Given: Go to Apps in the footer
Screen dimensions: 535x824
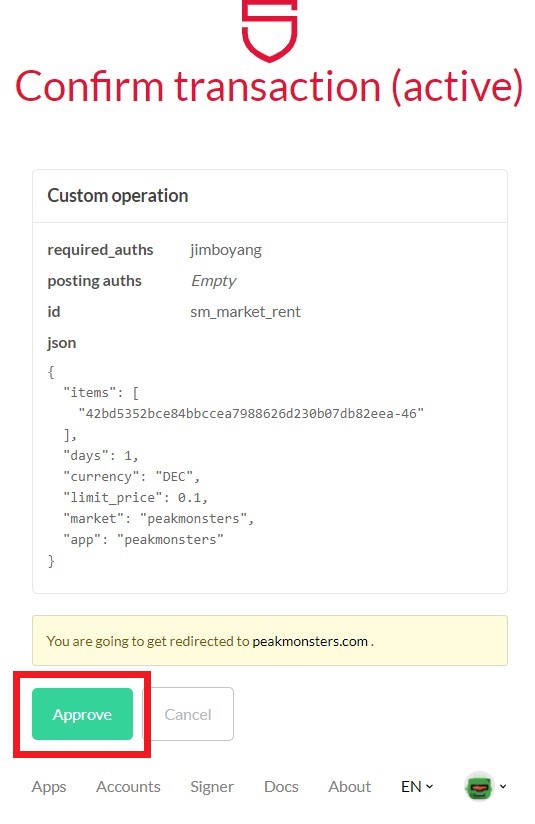Looking at the screenshot, I should [x=49, y=787].
